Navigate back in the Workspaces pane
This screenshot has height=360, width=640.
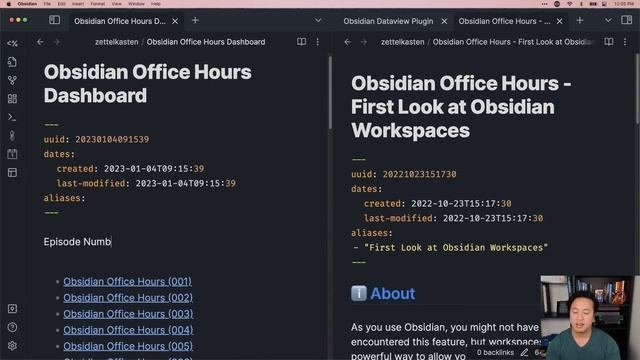coord(347,42)
